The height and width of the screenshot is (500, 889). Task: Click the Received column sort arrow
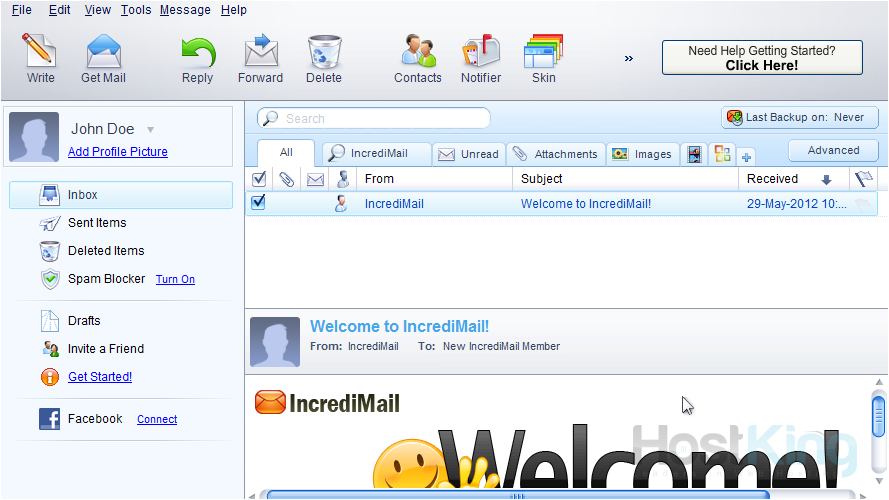(x=826, y=180)
